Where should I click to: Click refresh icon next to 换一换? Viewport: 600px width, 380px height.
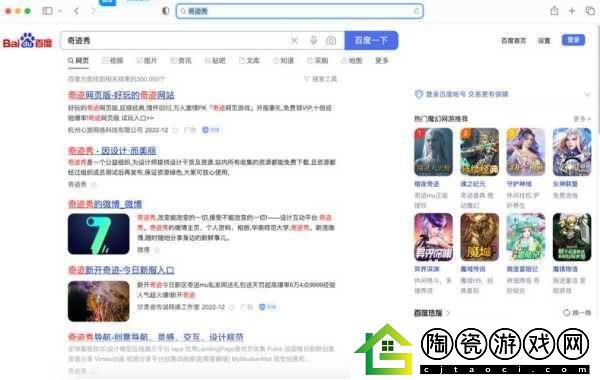[x=566, y=313]
